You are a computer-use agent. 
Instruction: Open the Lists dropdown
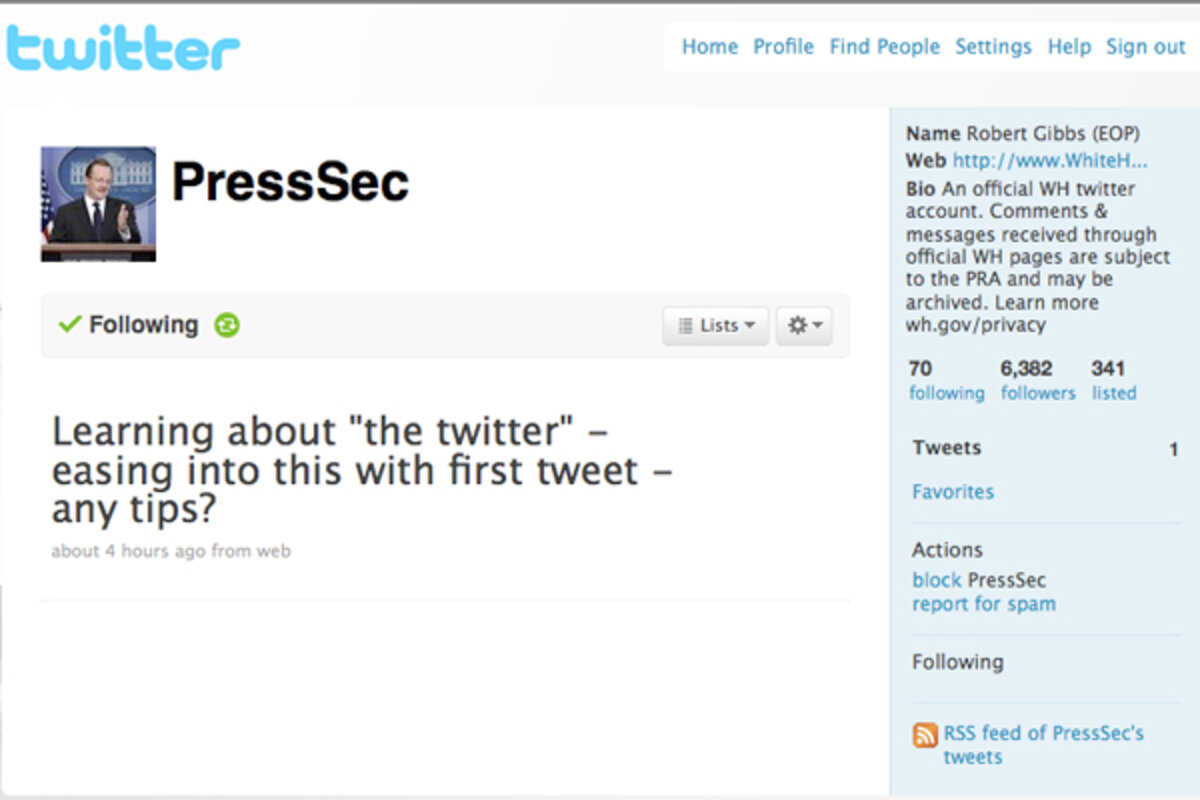tap(715, 326)
